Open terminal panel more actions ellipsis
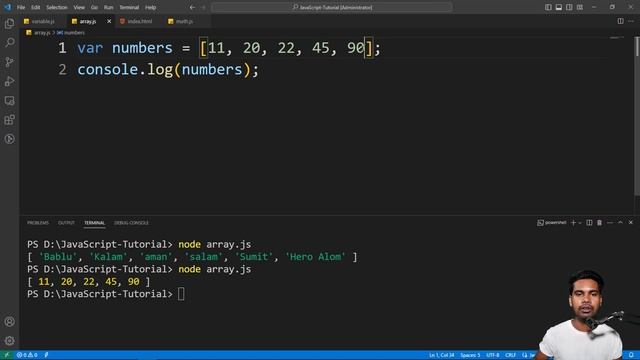Viewport: 640px width, 360px height. tap(610, 222)
